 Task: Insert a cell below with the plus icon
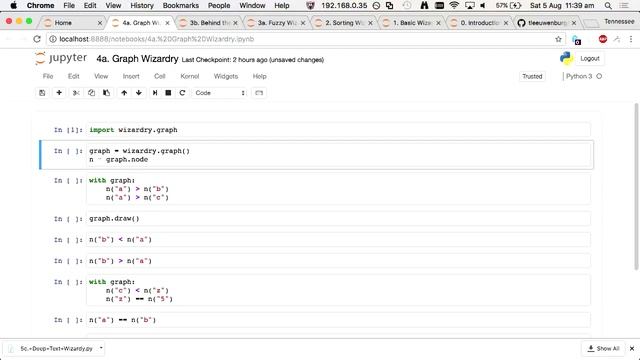coord(59,93)
